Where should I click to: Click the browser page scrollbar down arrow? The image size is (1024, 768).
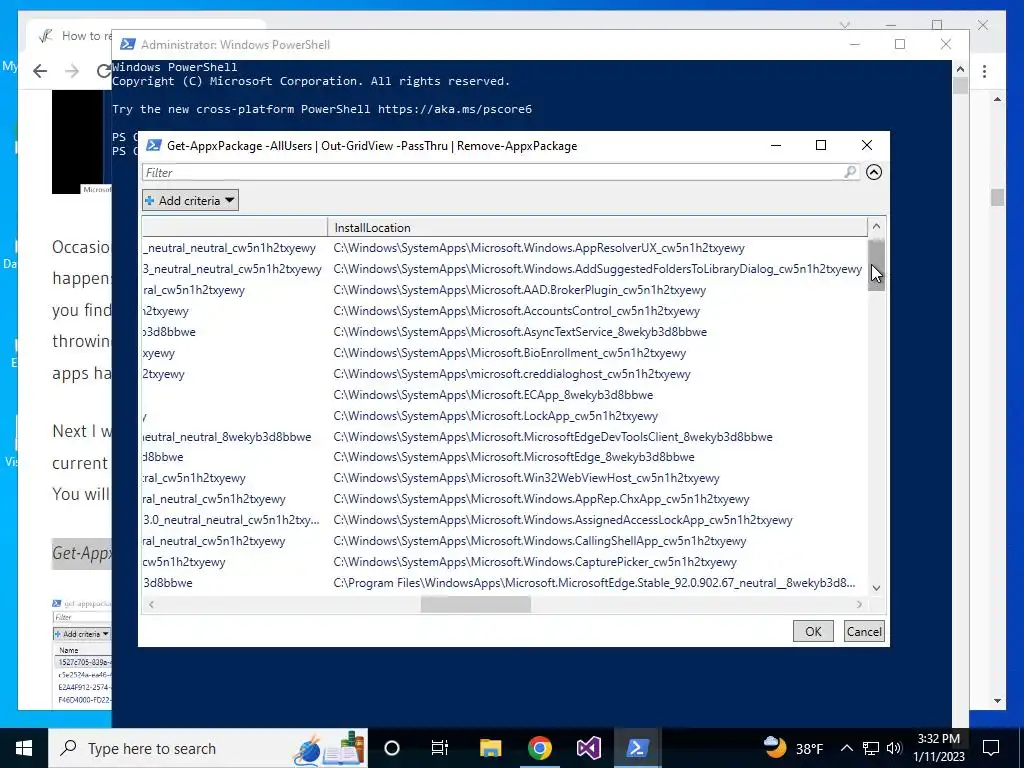(997, 701)
